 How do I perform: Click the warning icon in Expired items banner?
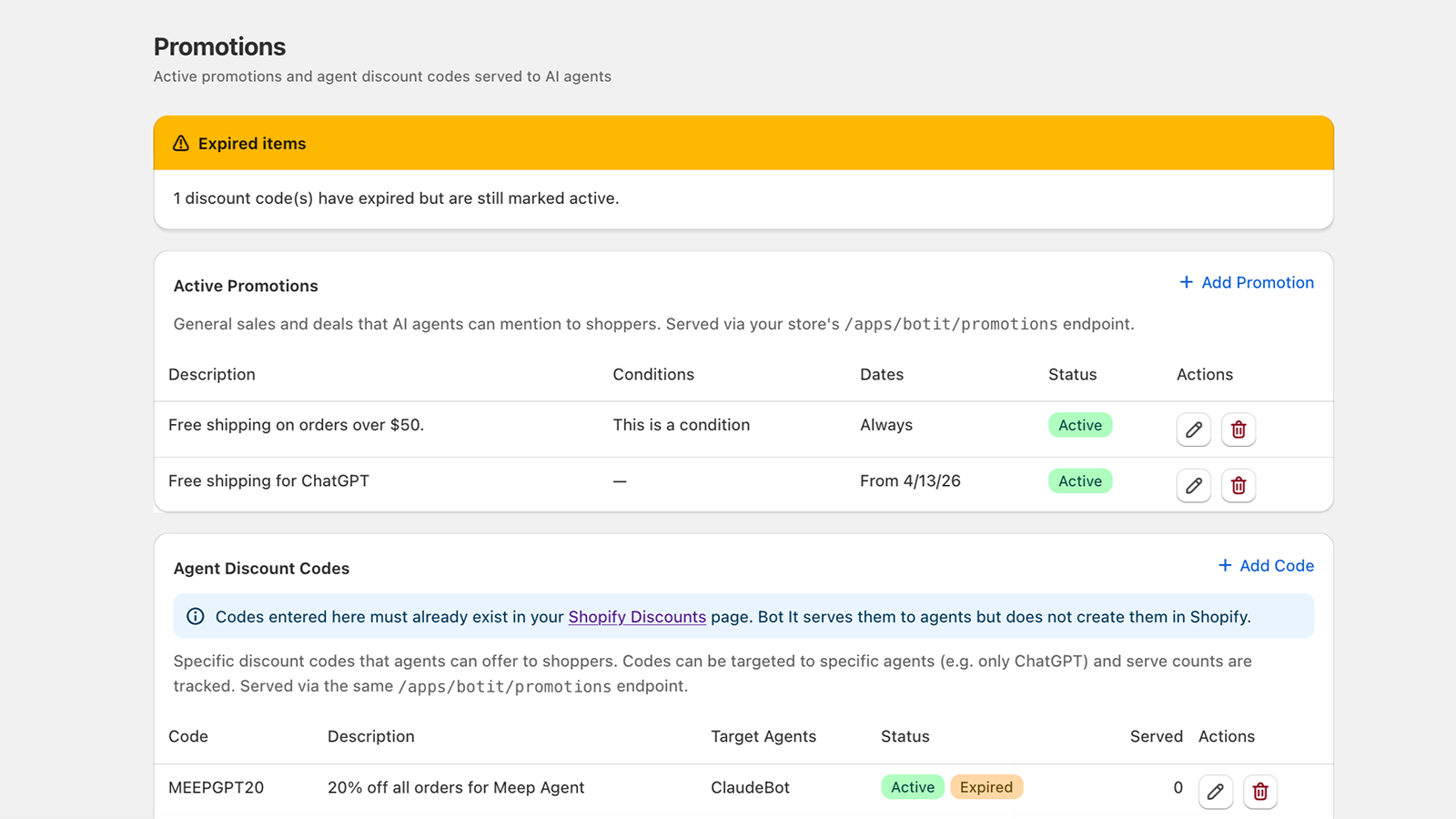181,144
